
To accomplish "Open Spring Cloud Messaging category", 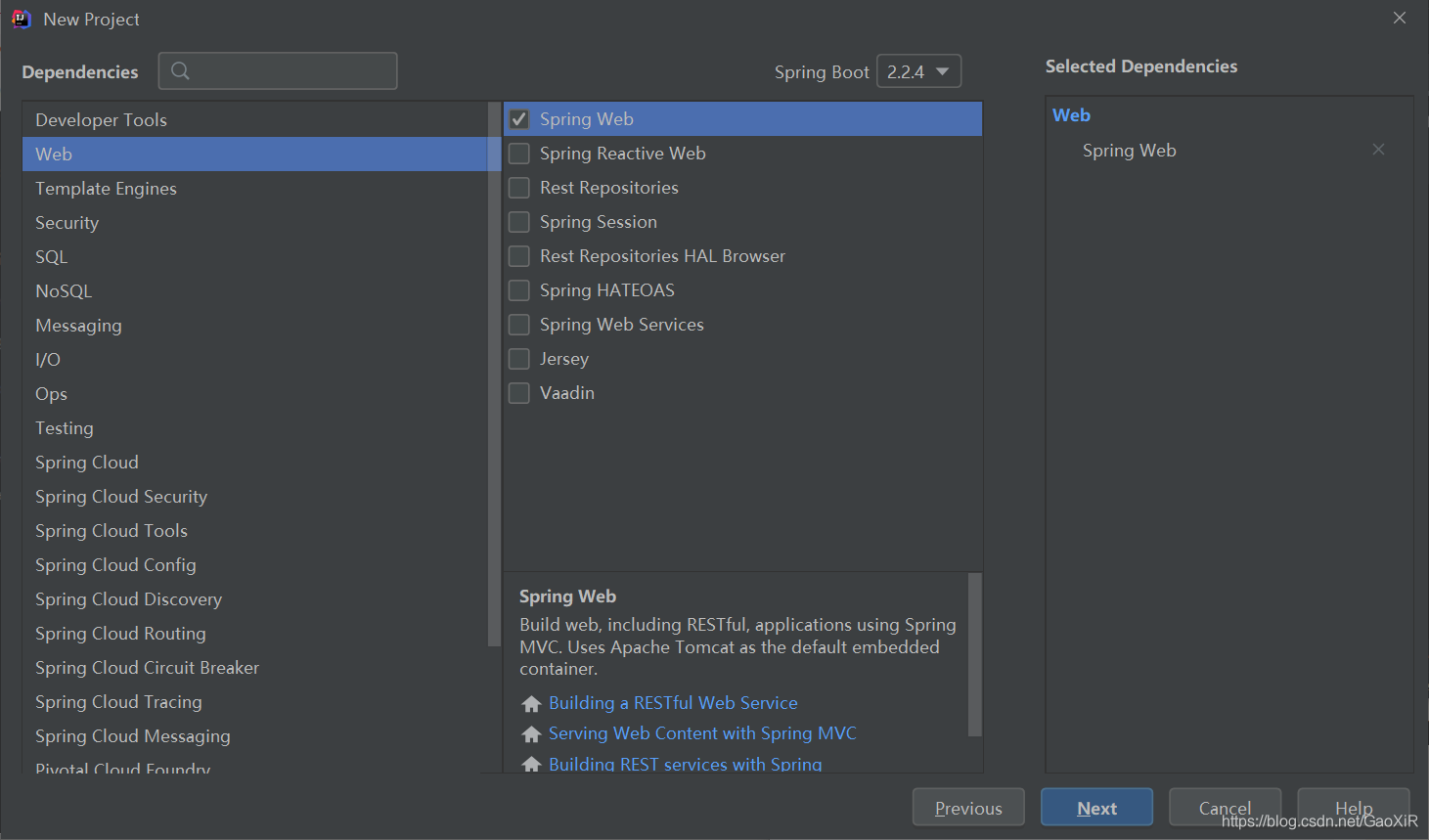I will 254,735.
